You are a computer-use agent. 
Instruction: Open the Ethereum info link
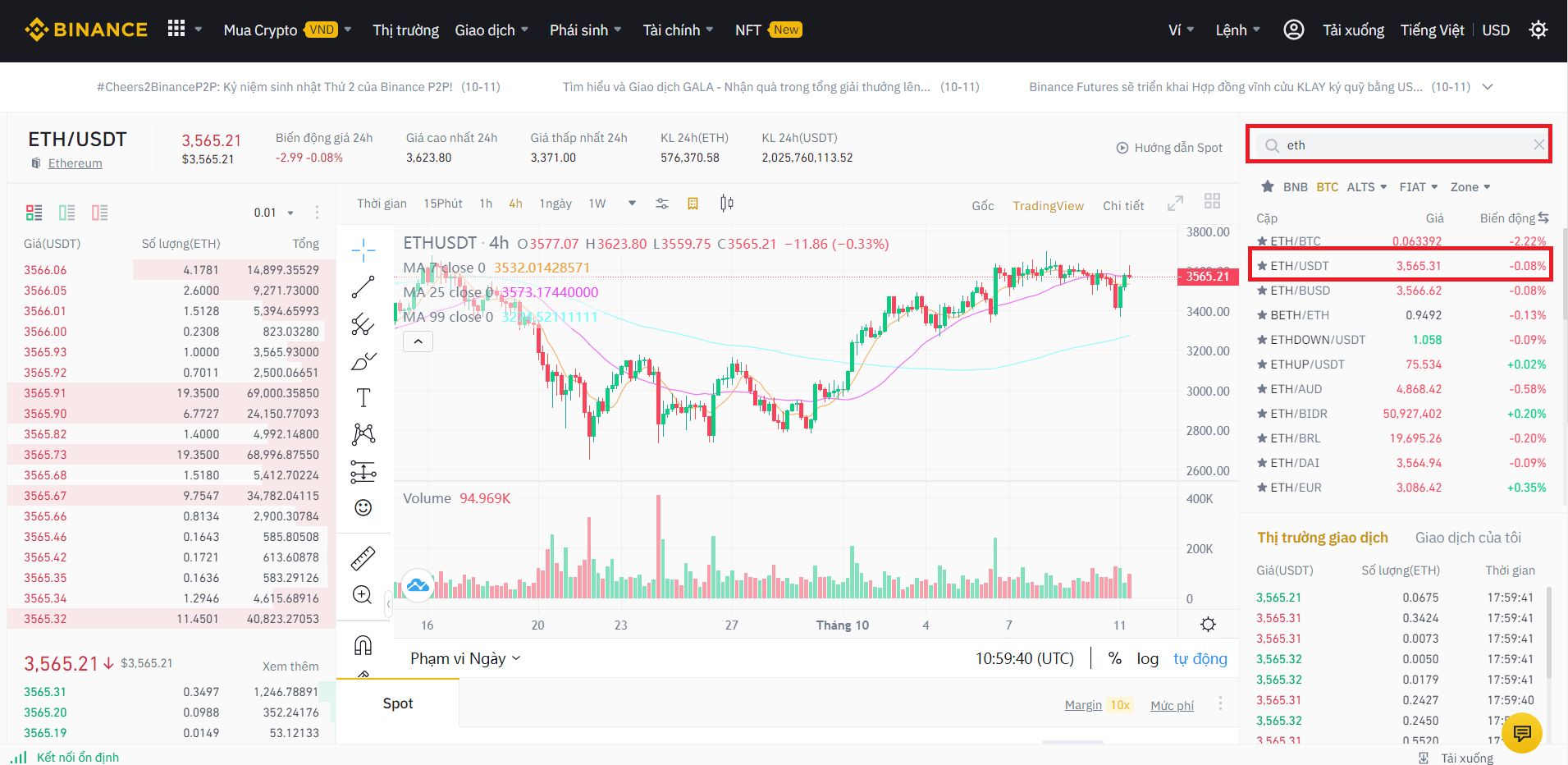tap(75, 163)
